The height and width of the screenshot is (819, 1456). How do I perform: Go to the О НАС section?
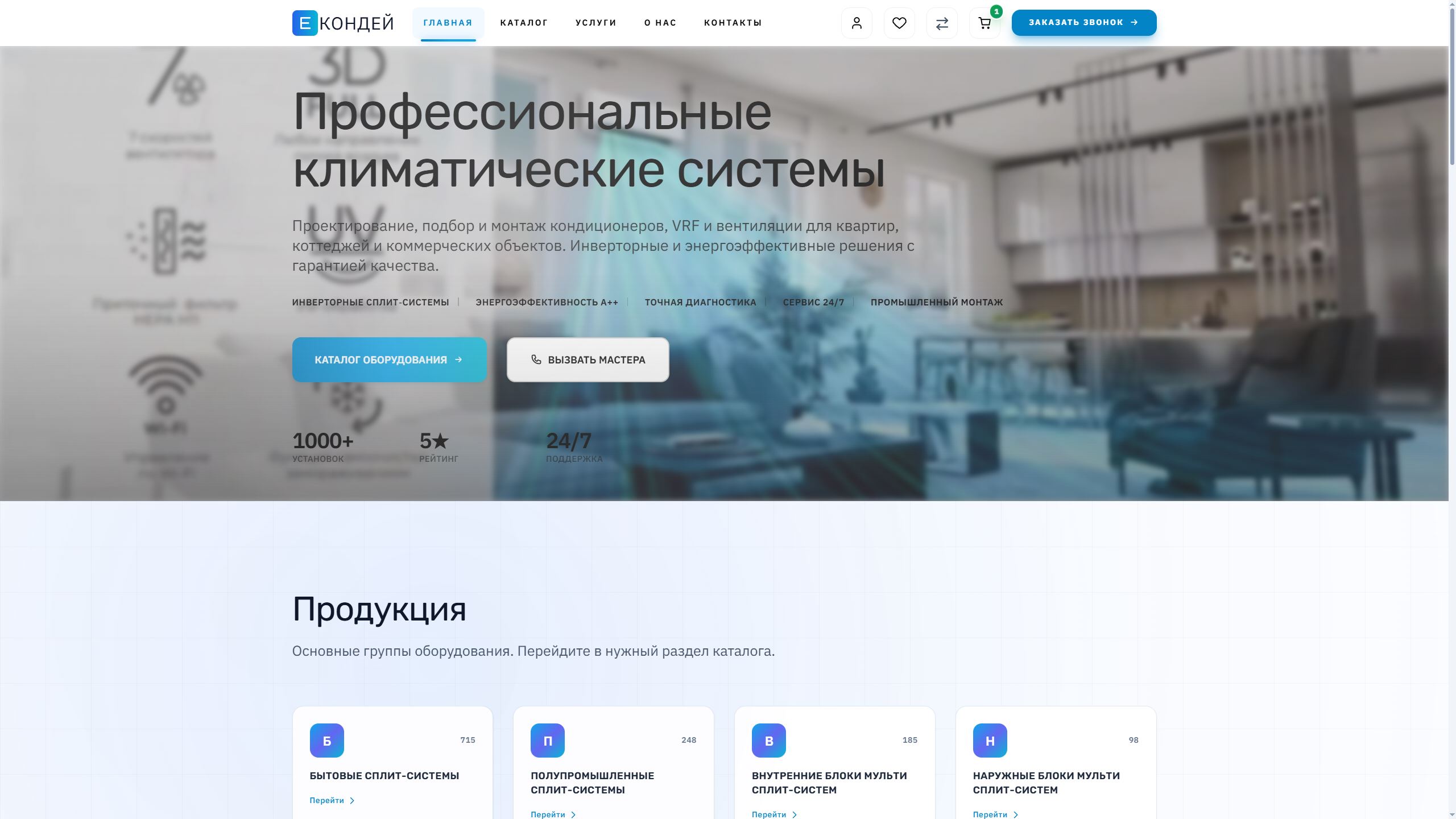660,23
